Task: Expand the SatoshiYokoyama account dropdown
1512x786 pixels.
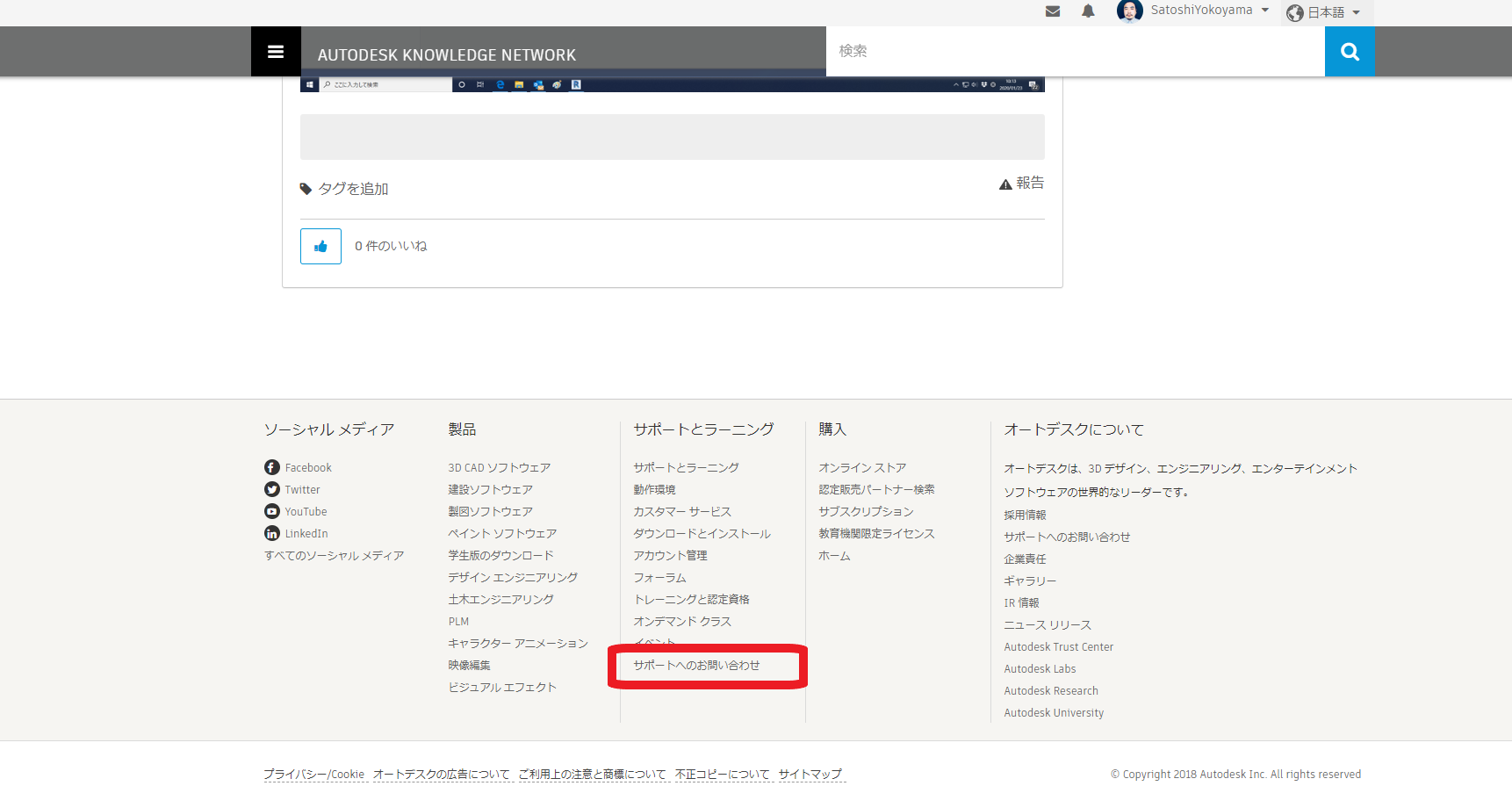Action: click(x=1265, y=11)
